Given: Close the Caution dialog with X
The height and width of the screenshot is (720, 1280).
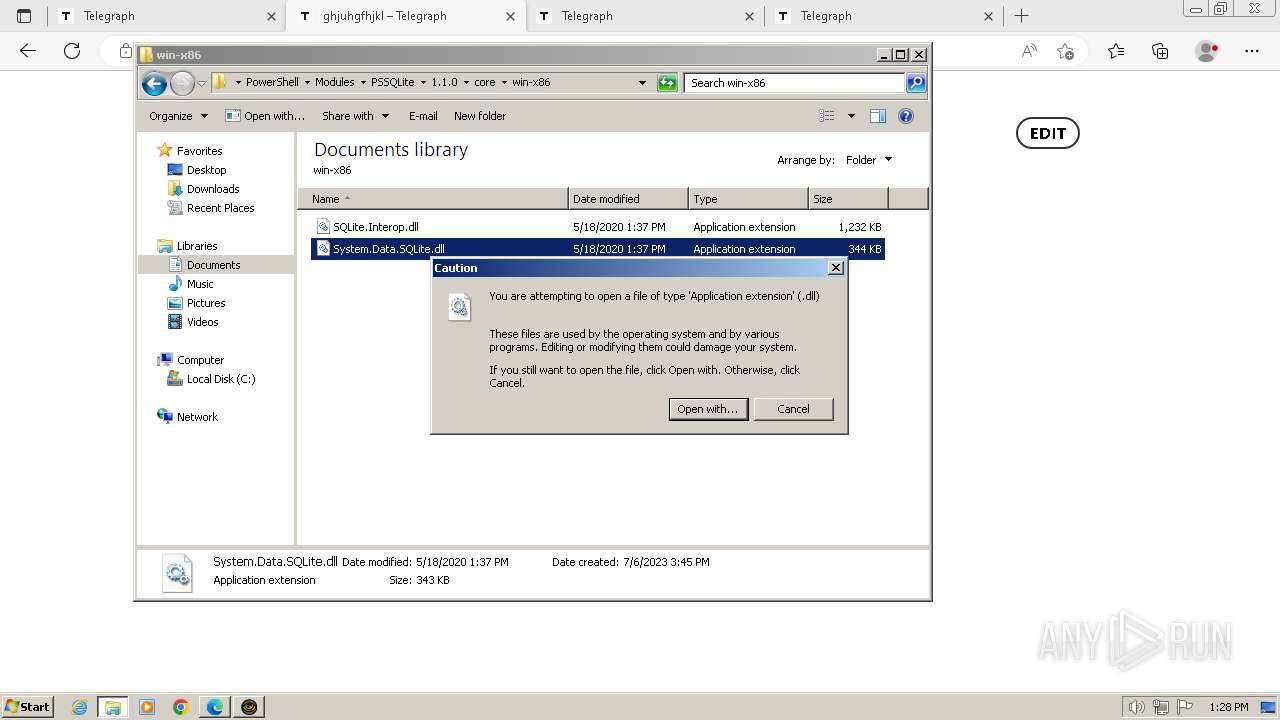Looking at the screenshot, I should [x=836, y=268].
